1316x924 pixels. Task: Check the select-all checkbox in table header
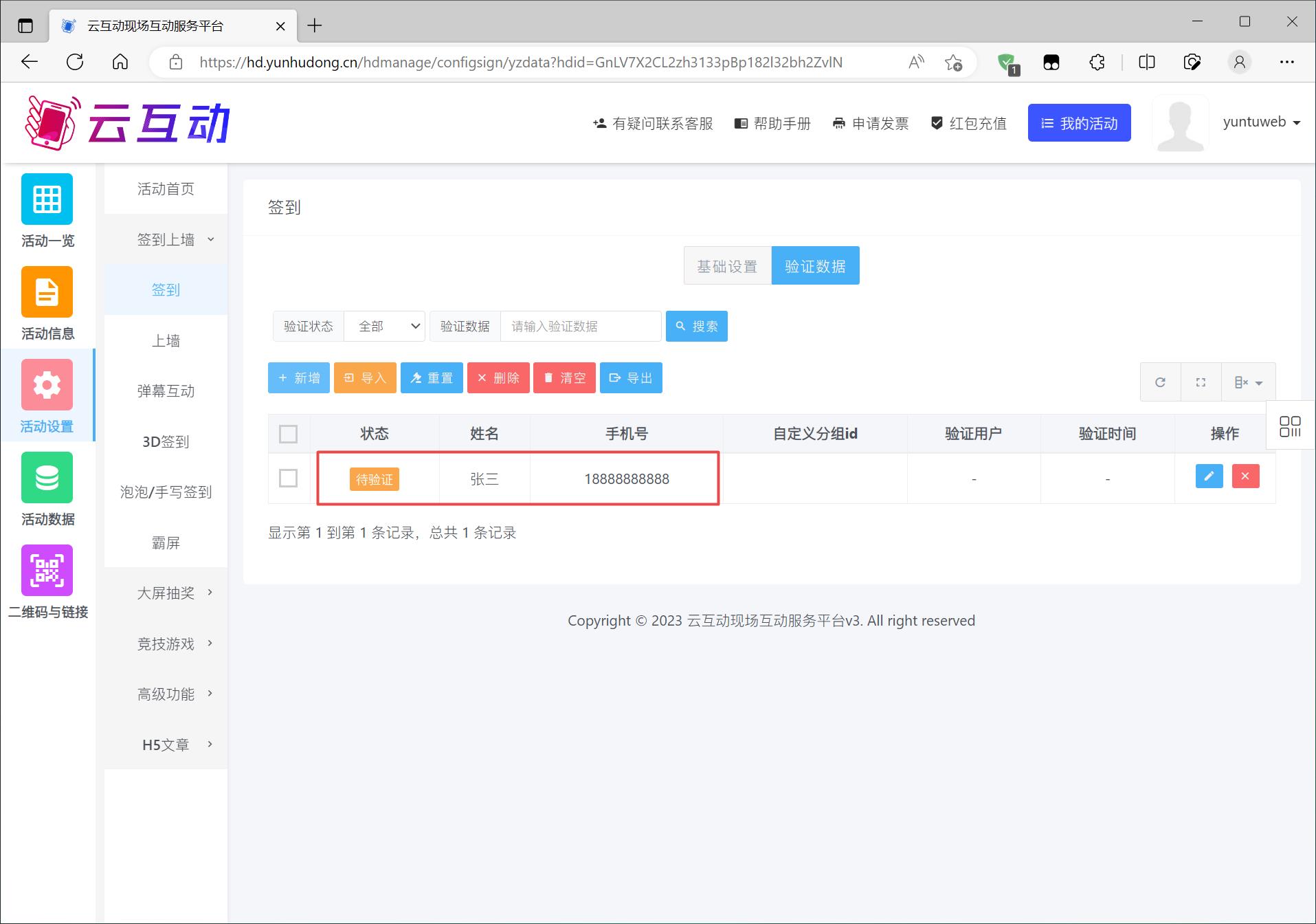click(289, 434)
